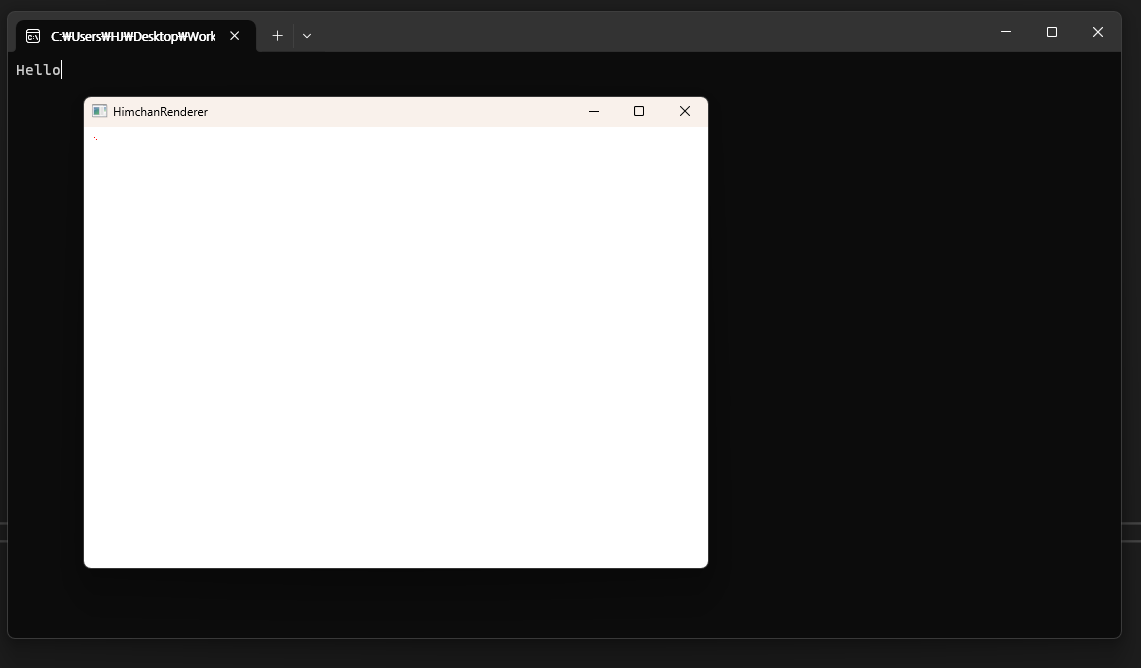The width and height of the screenshot is (1141, 668).
Task: Click the command prompt icon in the terminal tab
Action: (x=33, y=36)
